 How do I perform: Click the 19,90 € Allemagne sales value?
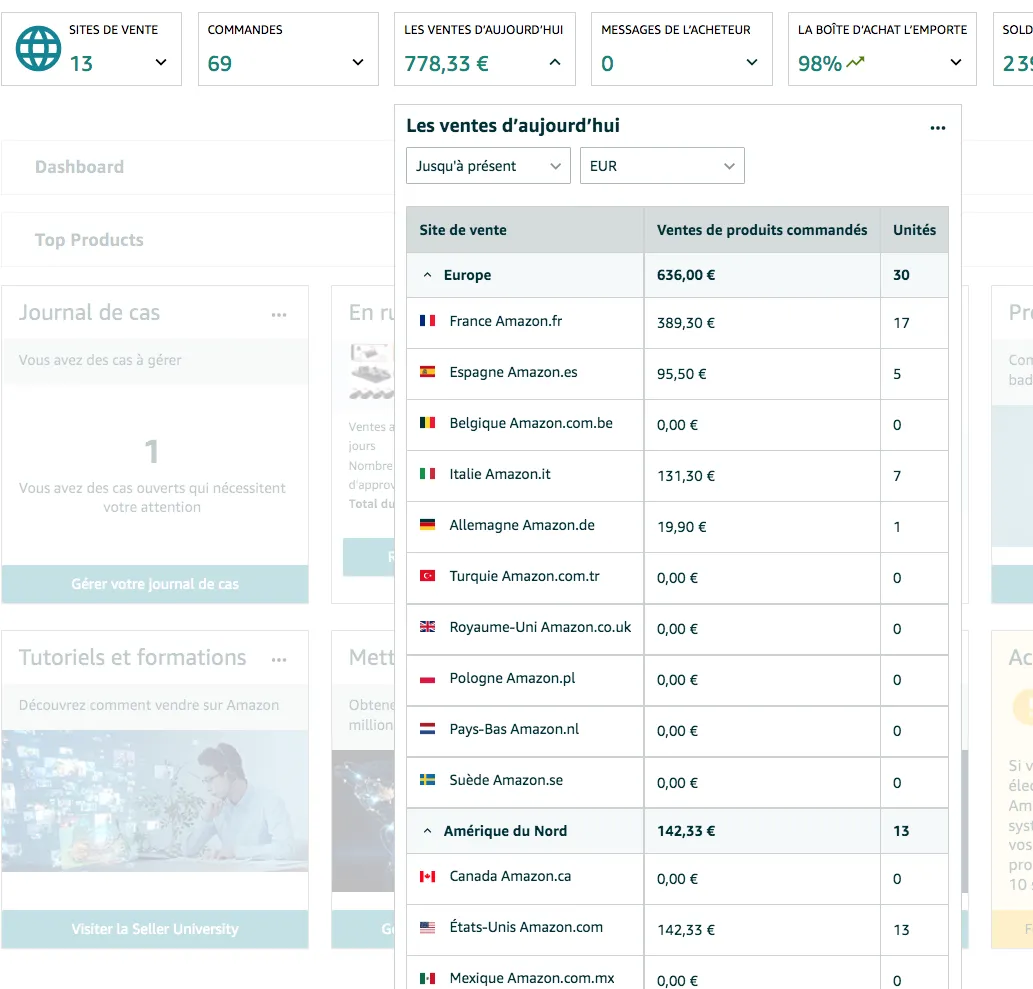pyautogui.click(x=681, y=526)
